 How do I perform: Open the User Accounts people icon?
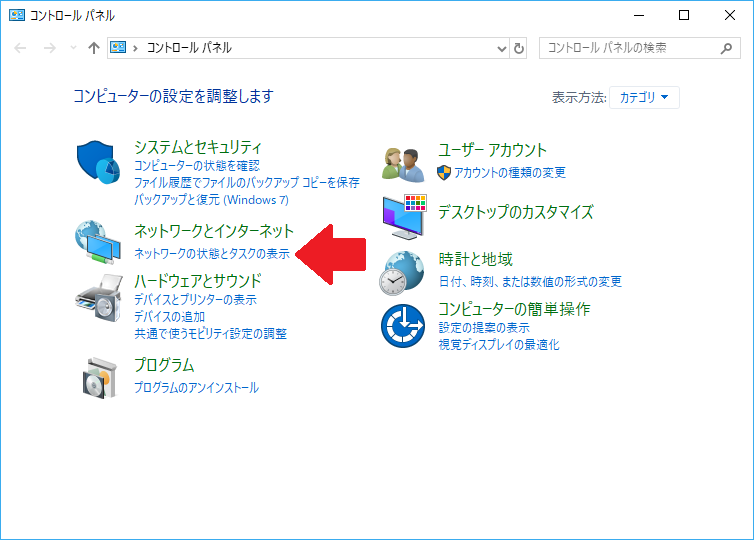click(x=403, y=164)
